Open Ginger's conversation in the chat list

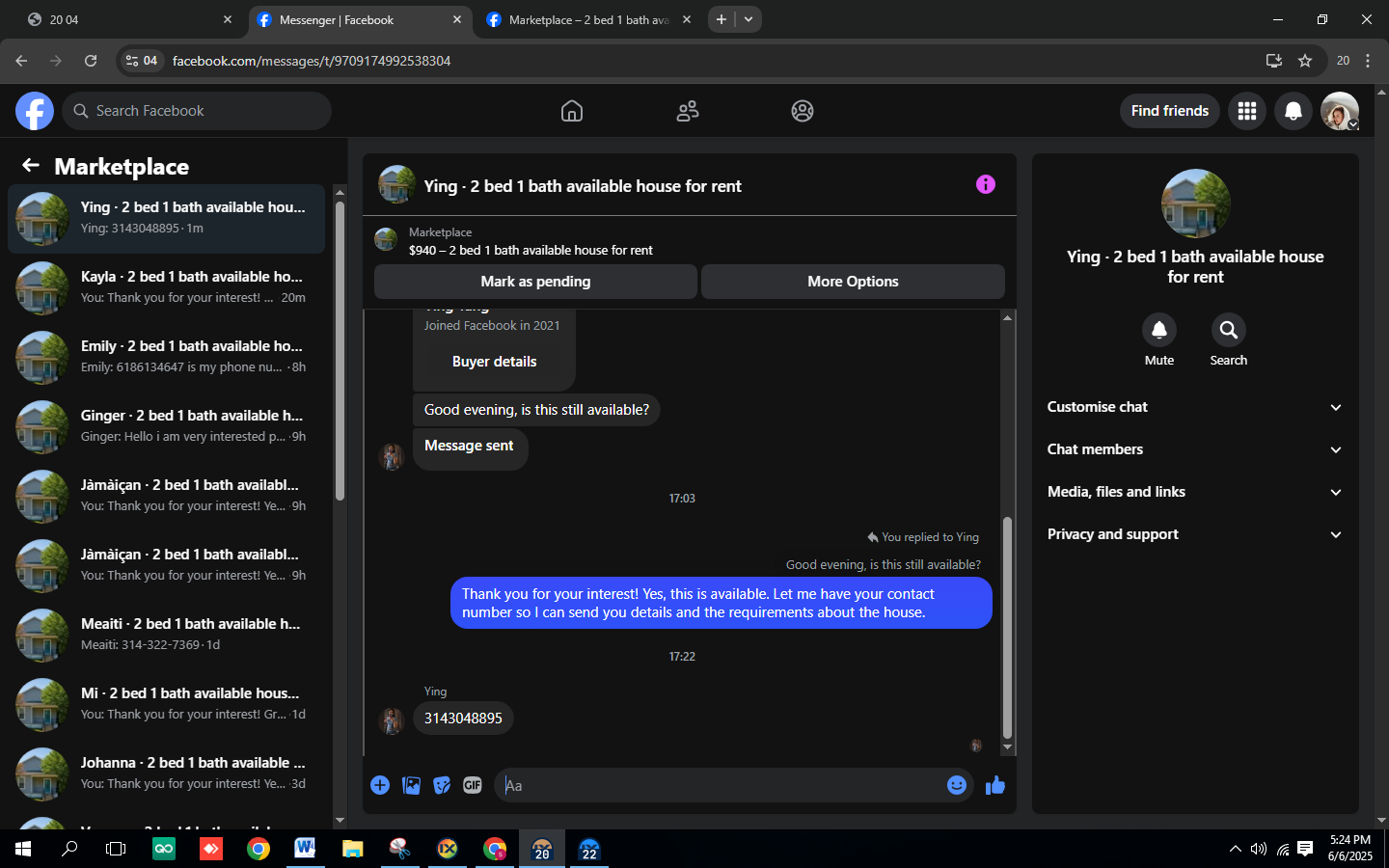pos(166,426)
